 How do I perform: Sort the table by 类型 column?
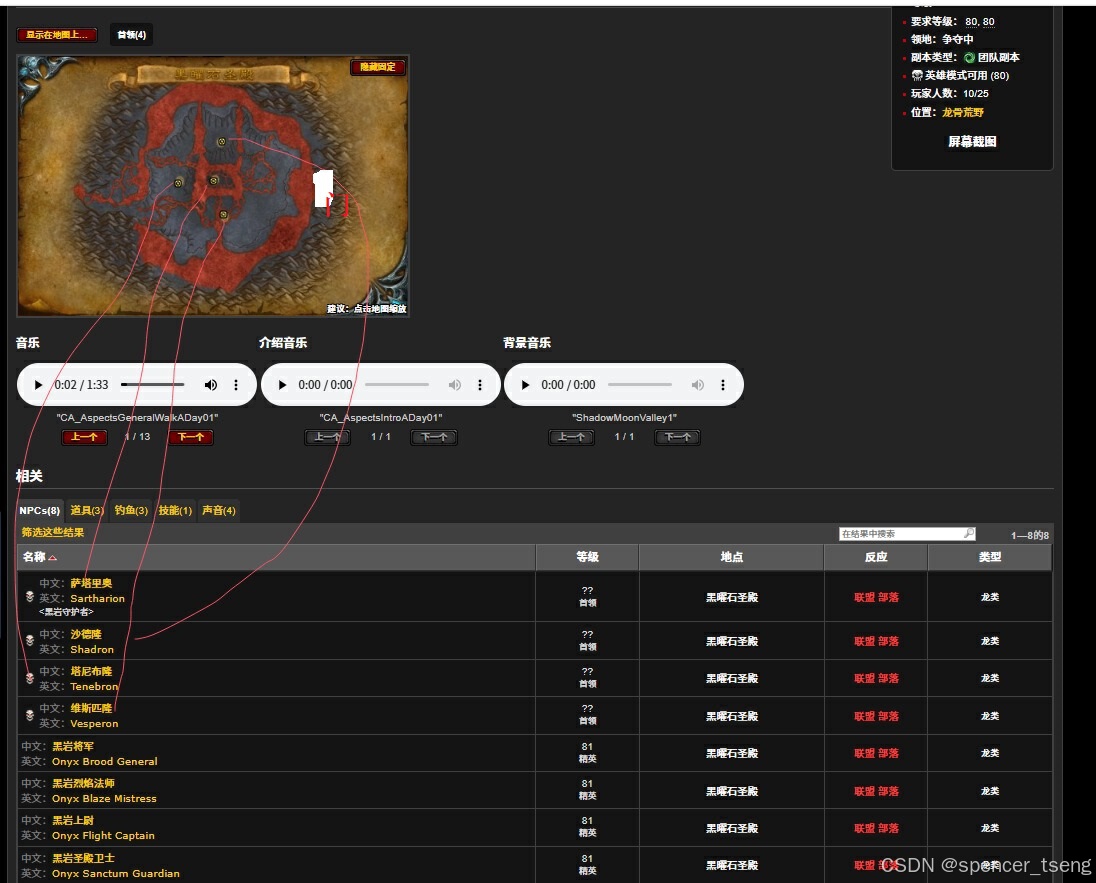pyautogui.click(x=990, y=557)
